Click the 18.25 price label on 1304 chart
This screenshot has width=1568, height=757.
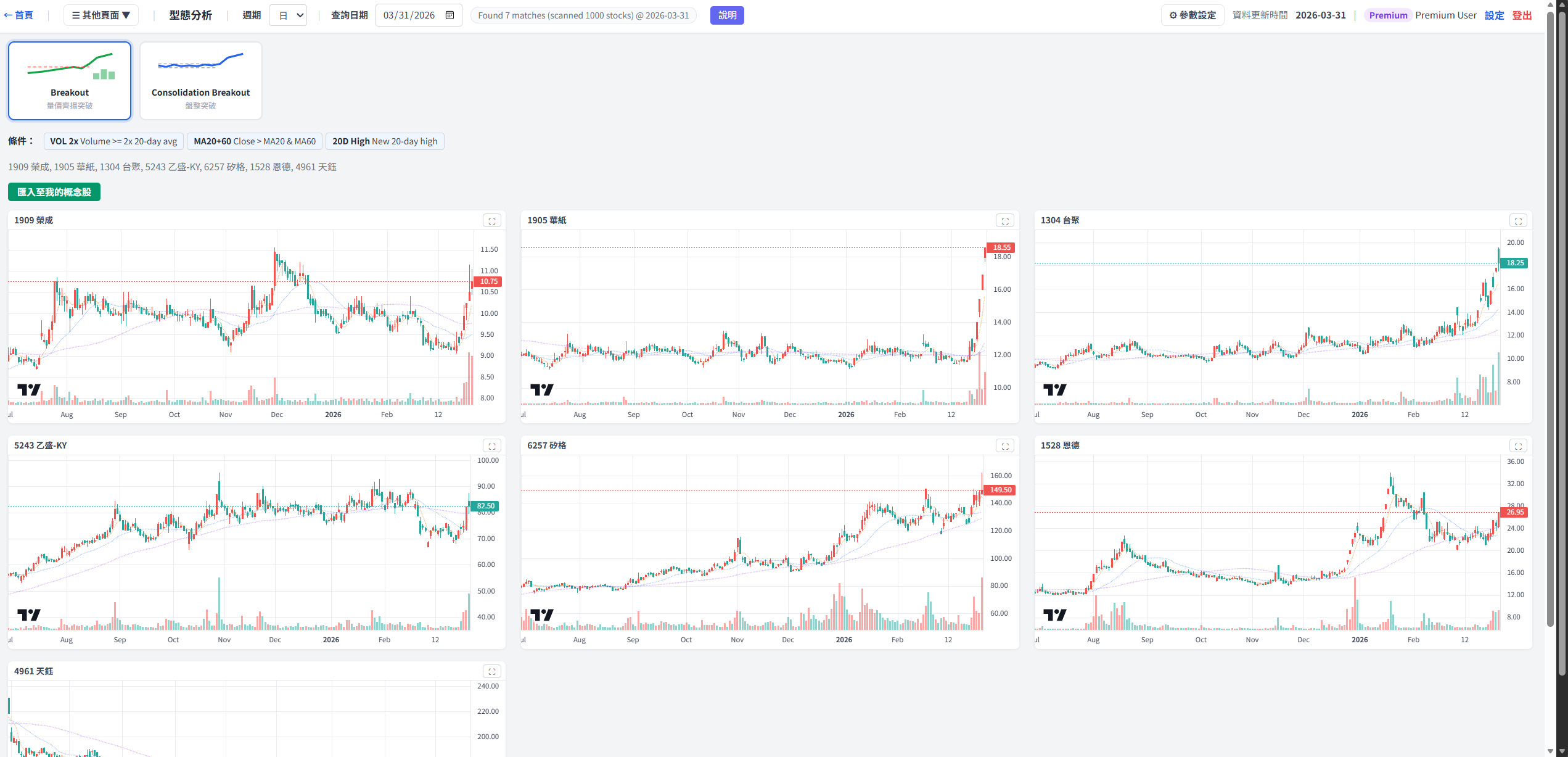pyautogui.click(x=1514, y=263)
